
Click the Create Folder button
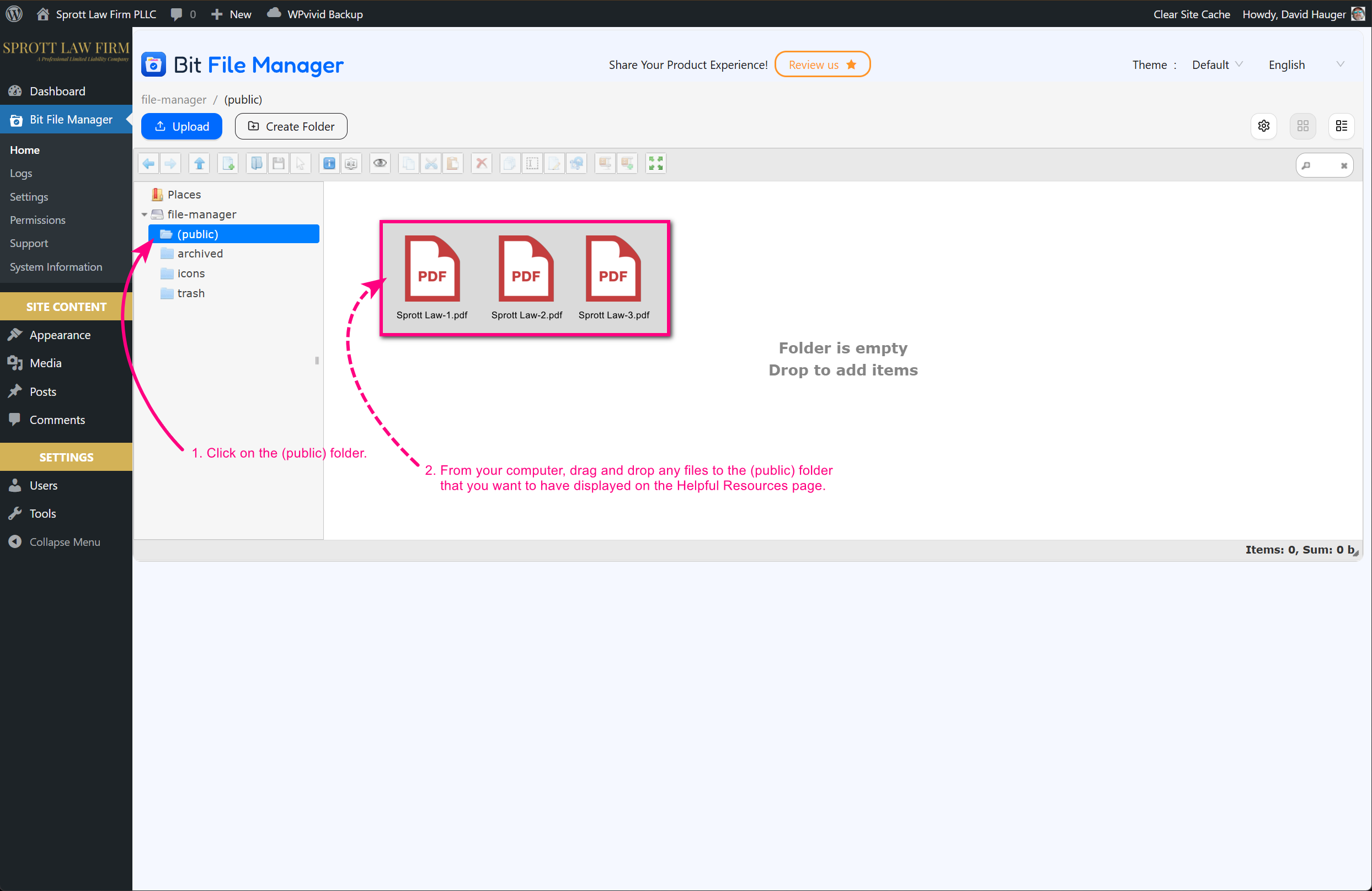[291, 126]
